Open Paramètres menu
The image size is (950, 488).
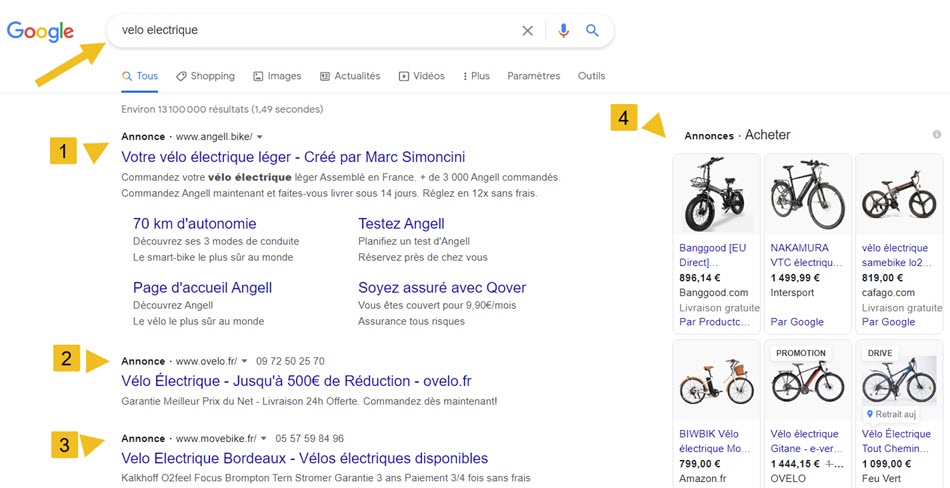tap(534, 76)
